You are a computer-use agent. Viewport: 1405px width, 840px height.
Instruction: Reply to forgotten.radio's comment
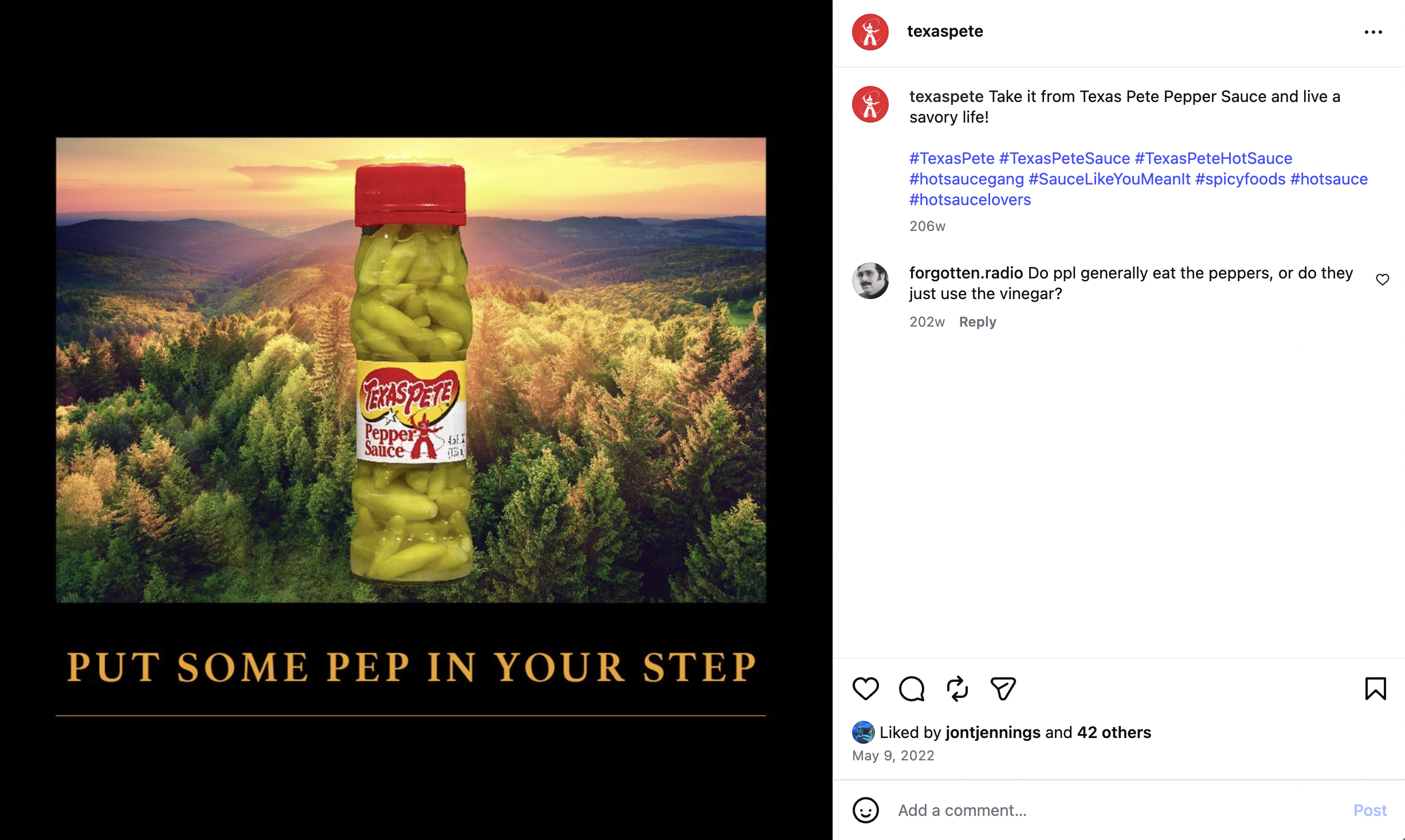[x=978, y=322]
